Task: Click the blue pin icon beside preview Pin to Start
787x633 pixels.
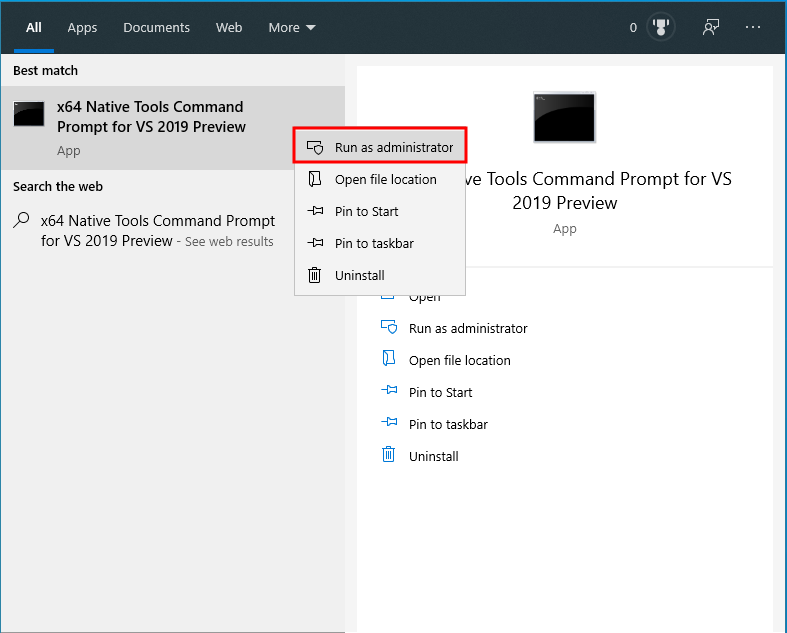Action: point(389,390)
